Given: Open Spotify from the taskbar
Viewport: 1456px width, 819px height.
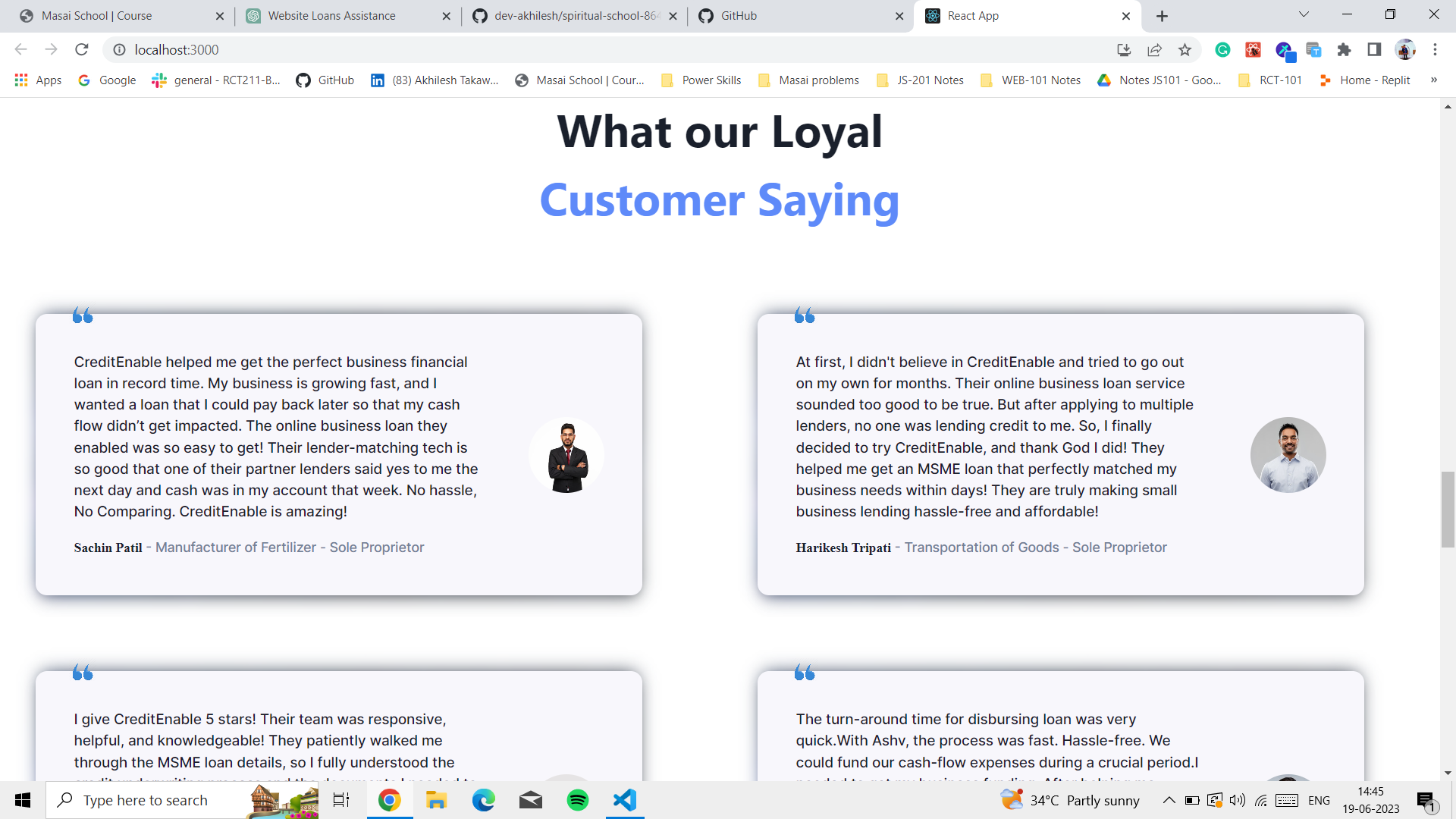Looking at the screenshot, I should coord(578,800).
